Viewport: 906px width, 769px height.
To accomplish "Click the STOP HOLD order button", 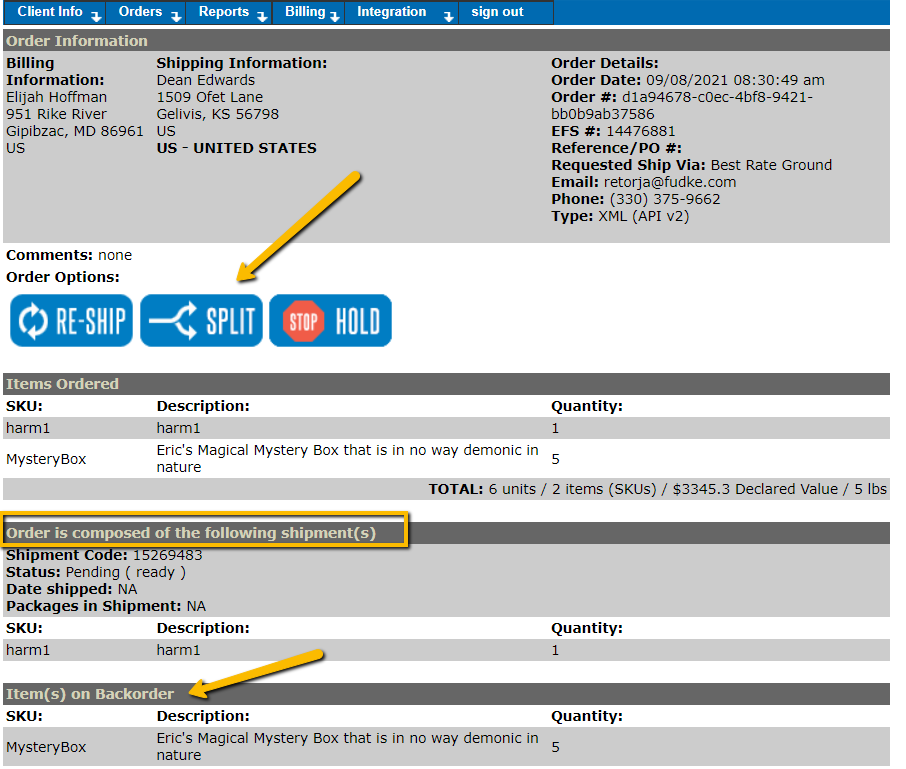I will pyautogui.click(x=331, y=321).
